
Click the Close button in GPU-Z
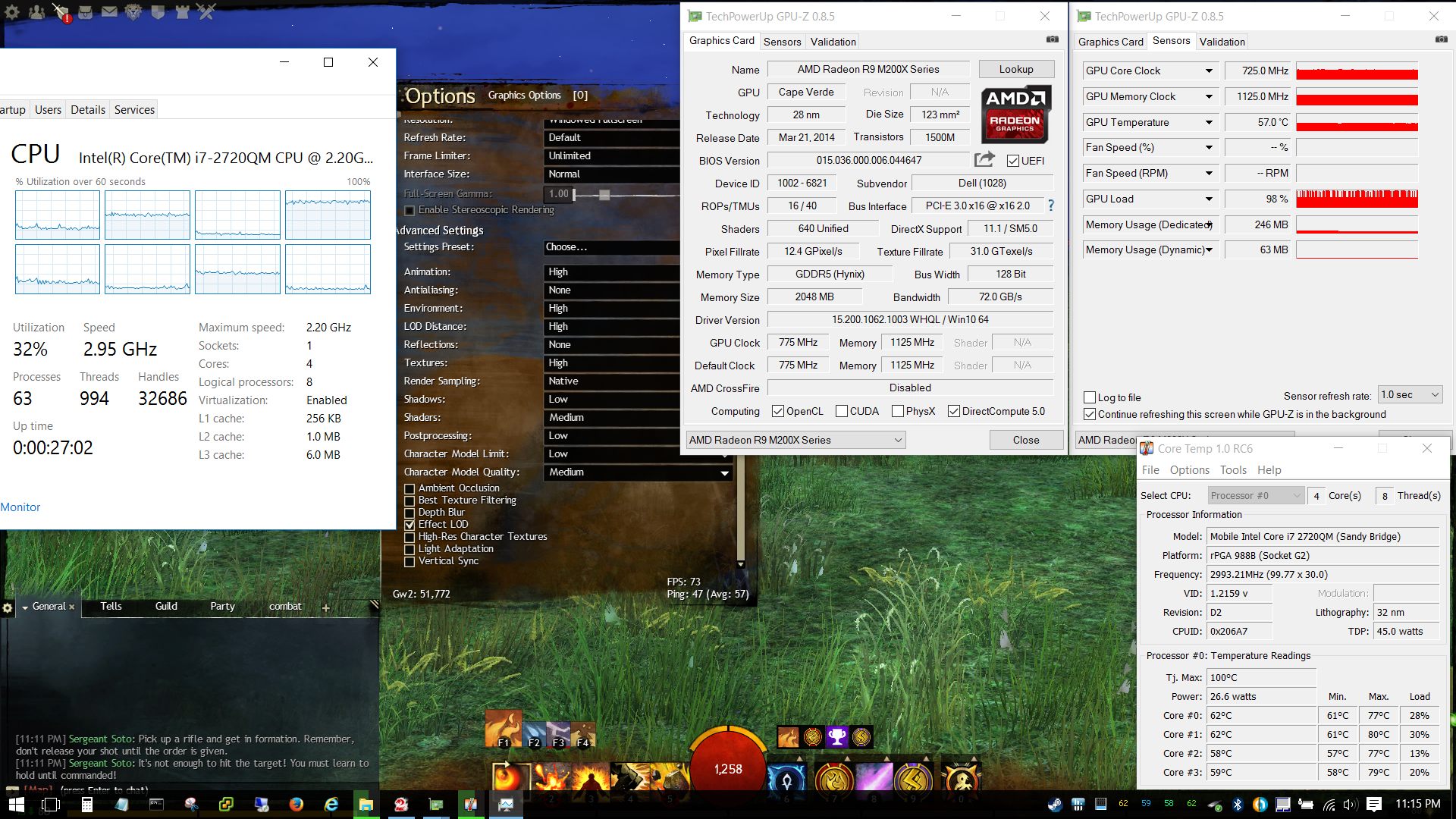pyautogui.click(x=1026, y=440)
